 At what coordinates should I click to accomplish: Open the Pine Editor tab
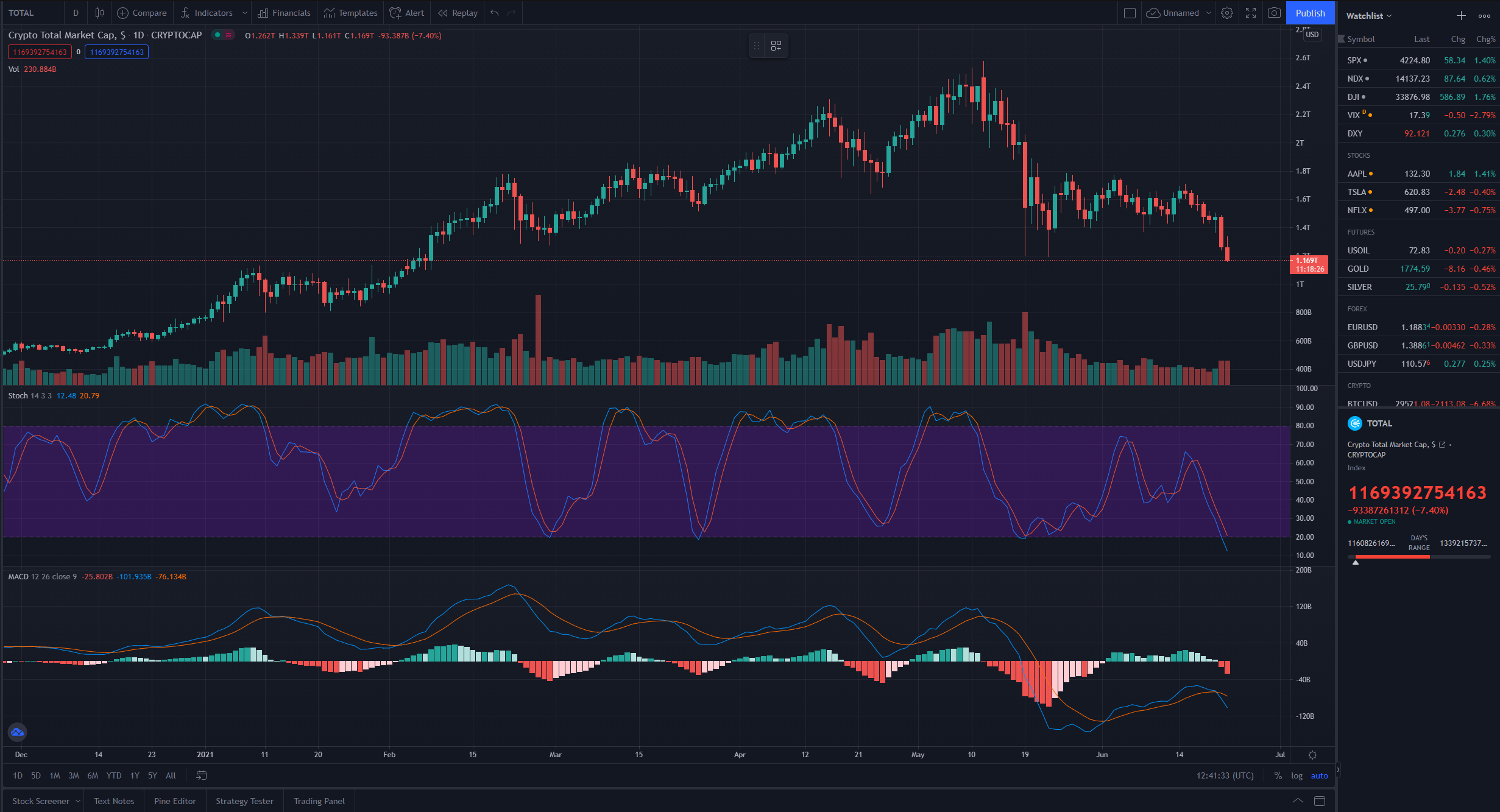tap(175, 801)
